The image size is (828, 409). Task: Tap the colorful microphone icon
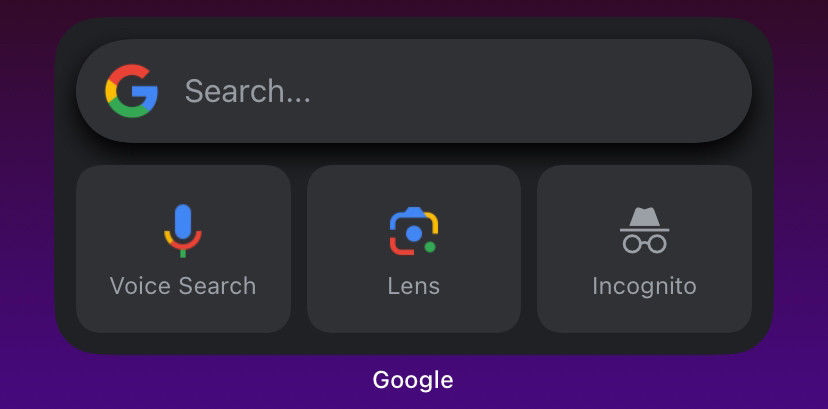pyautogui.click(x=183, y=231)
